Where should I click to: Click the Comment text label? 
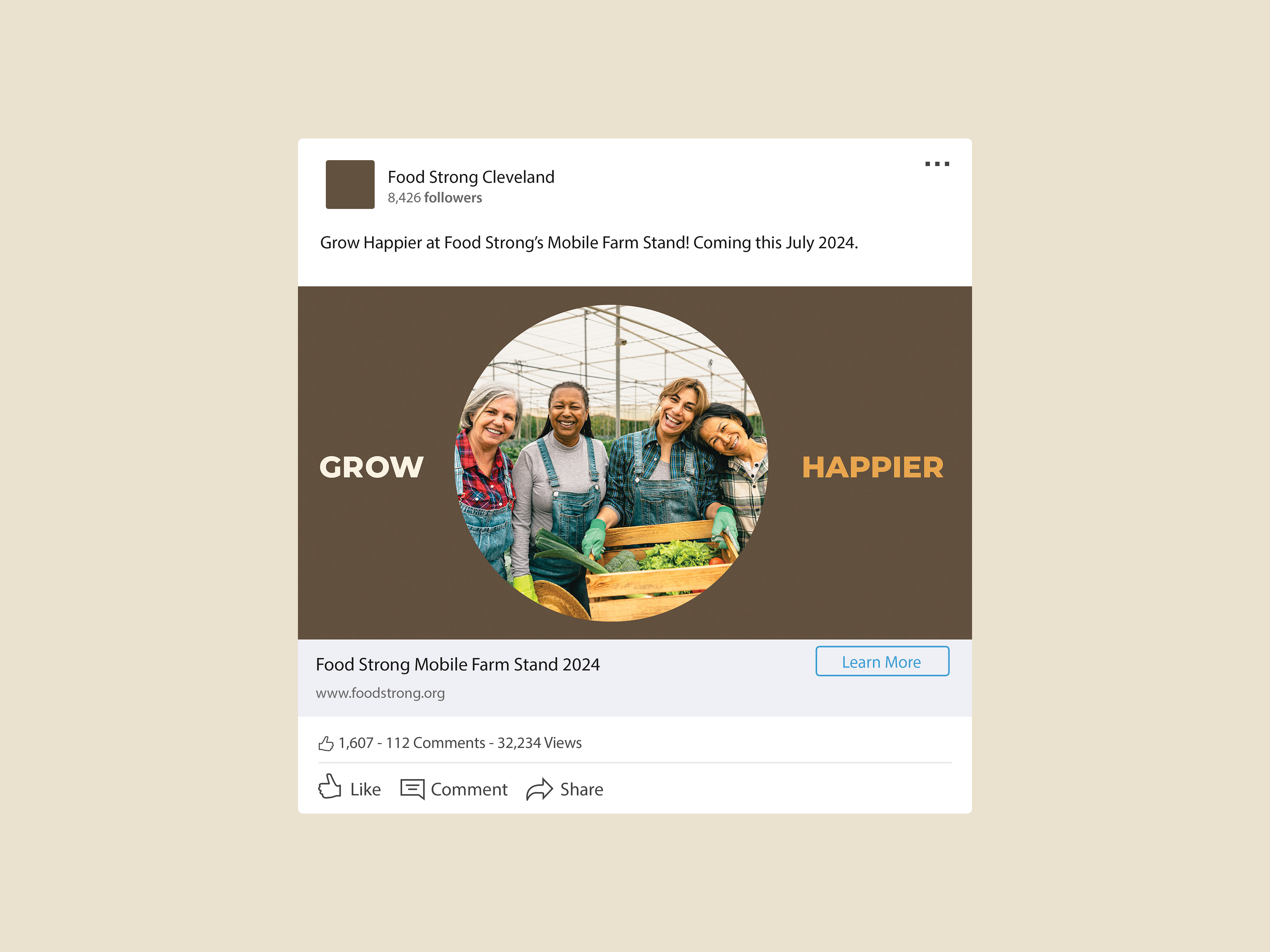469,790
